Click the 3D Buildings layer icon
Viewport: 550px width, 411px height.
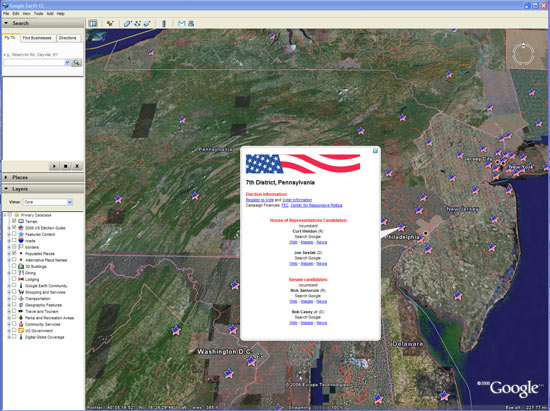coord(21,266)
